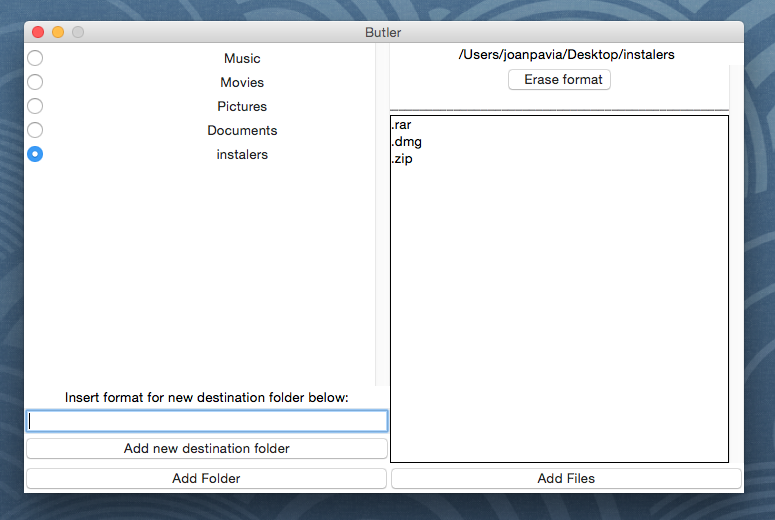
Task: Click the /Users/joanpavia/Desktop/instalers path text
Action: tap(566, 54)
